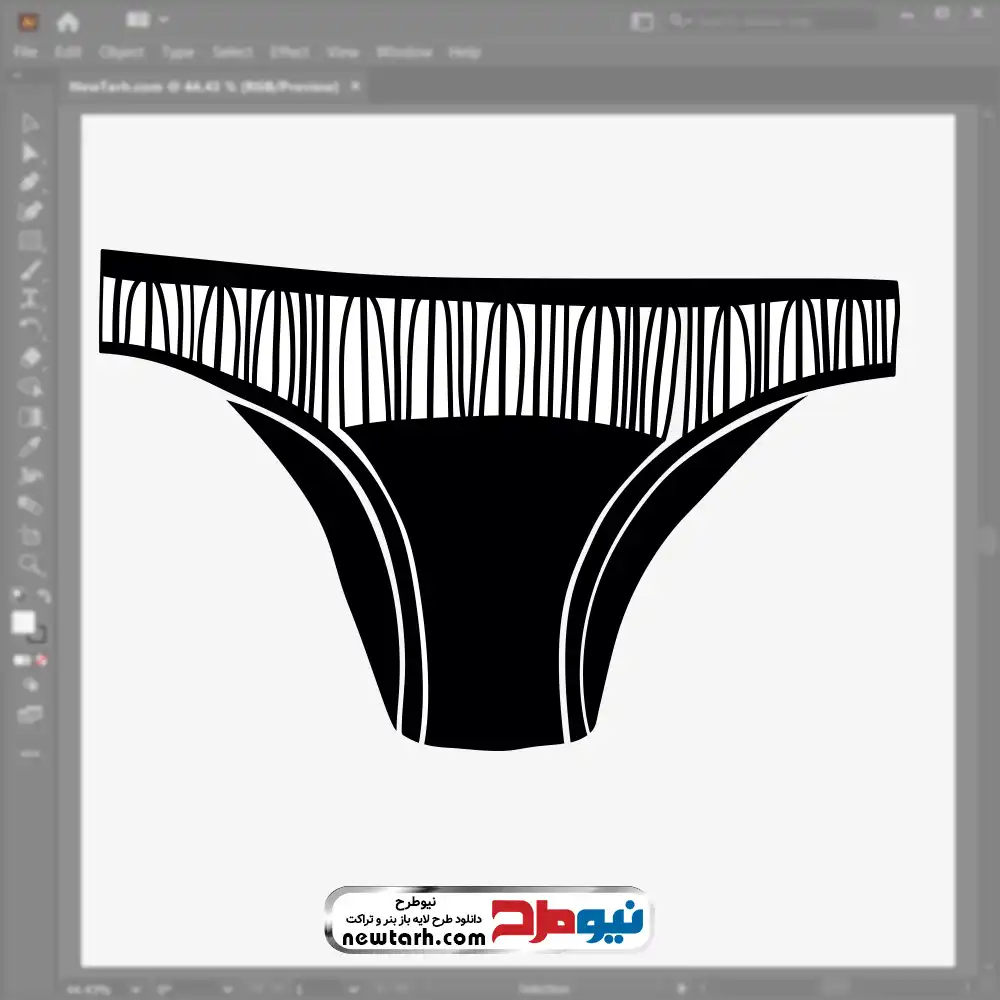The width and height of the screenshot is (1000, 1000).
Task: Select the Type tool
Action: [x=30, y=299]
